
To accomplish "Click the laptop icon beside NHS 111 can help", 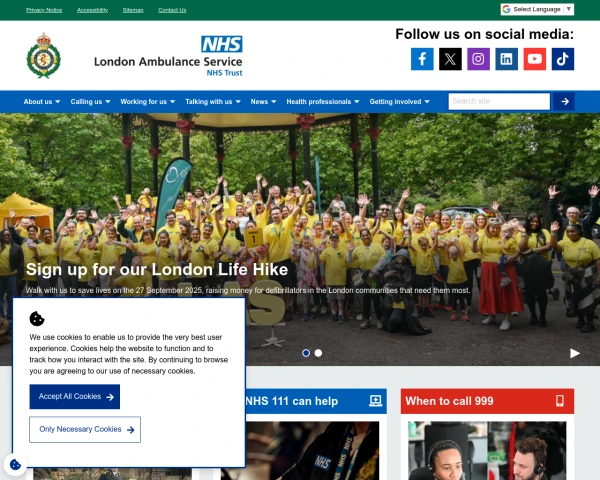I will click(x=375, y=401).
